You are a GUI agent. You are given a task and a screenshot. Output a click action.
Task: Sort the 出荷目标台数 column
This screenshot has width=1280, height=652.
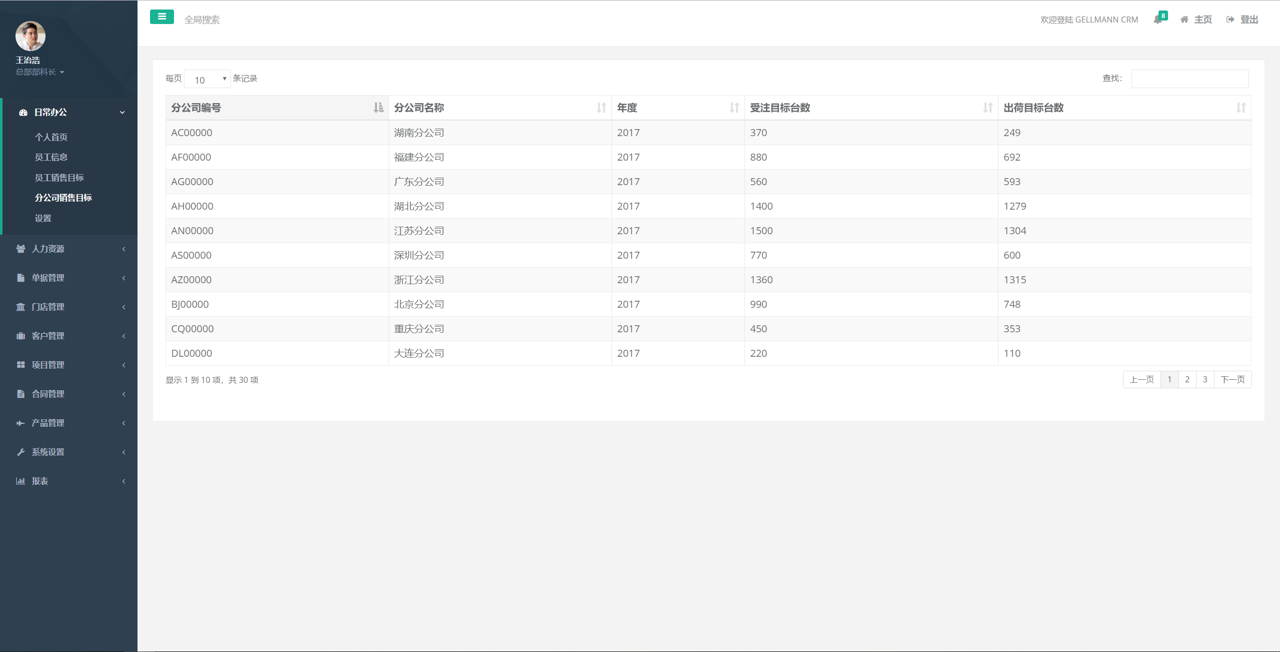(1240, 108)
